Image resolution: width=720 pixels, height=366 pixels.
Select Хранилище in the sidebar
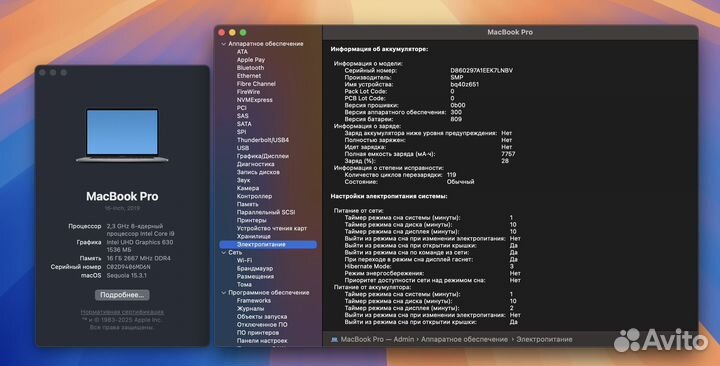point(253,236)
